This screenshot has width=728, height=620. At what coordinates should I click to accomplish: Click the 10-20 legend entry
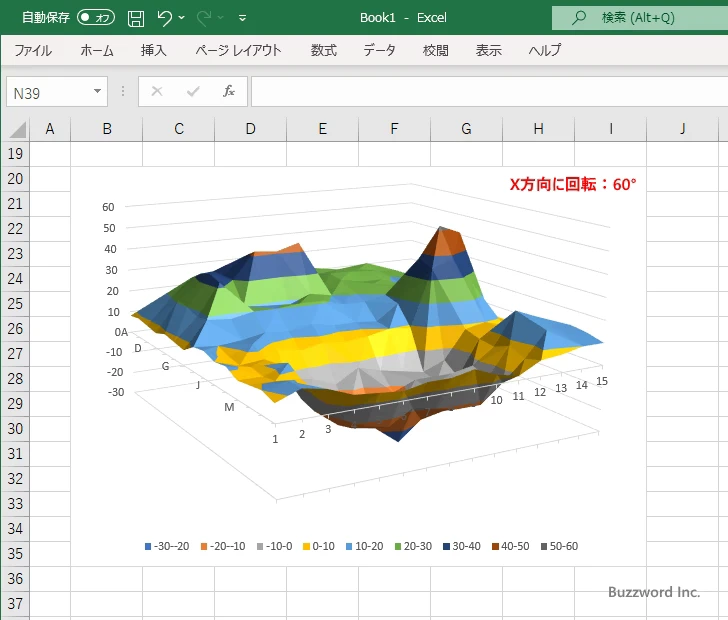point(364,546)
